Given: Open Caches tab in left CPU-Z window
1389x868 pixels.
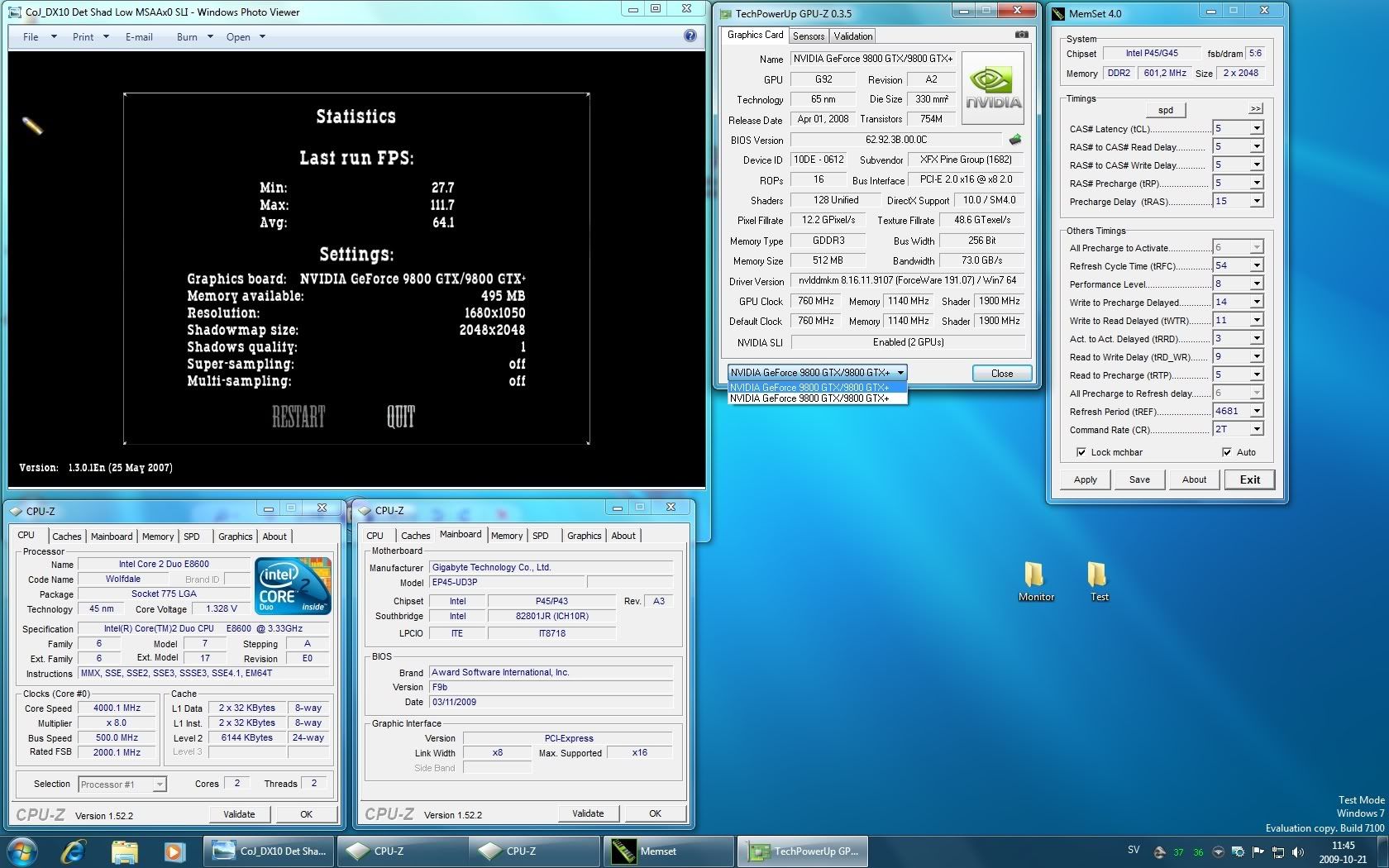Looking at the screenshot, I should click(66, 537).
